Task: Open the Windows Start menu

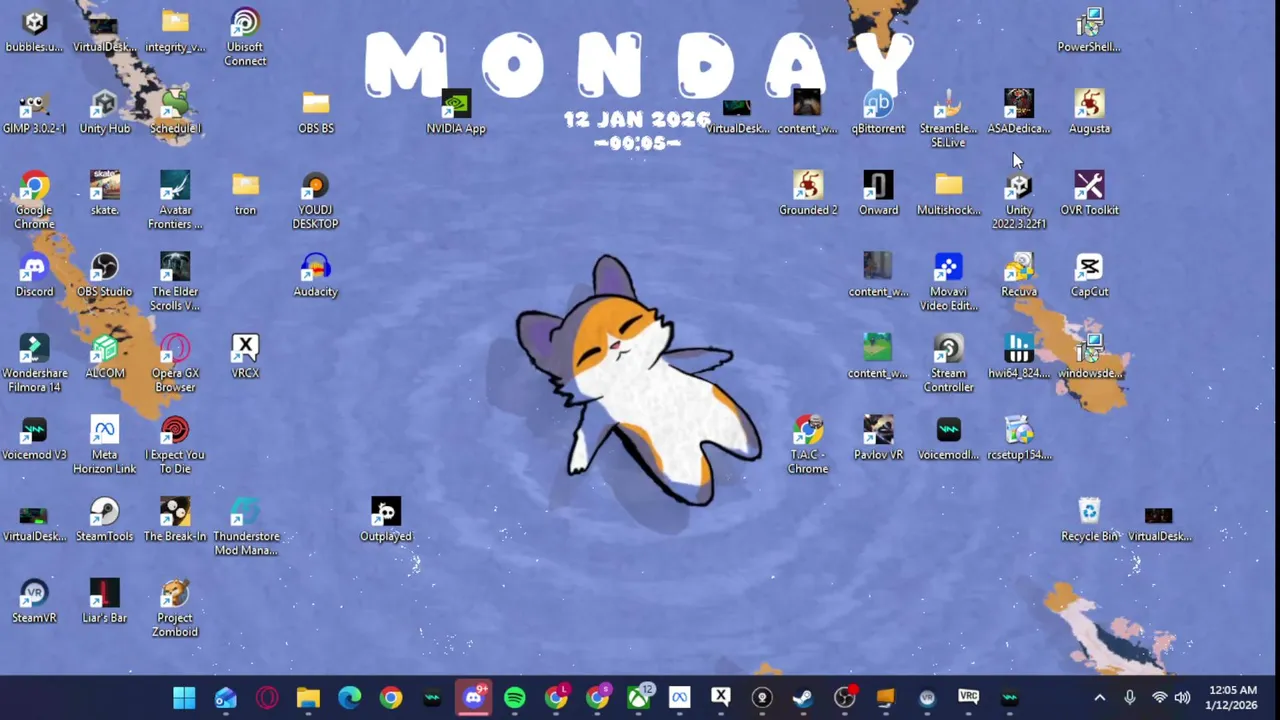Action: click(x=184, y=697)
